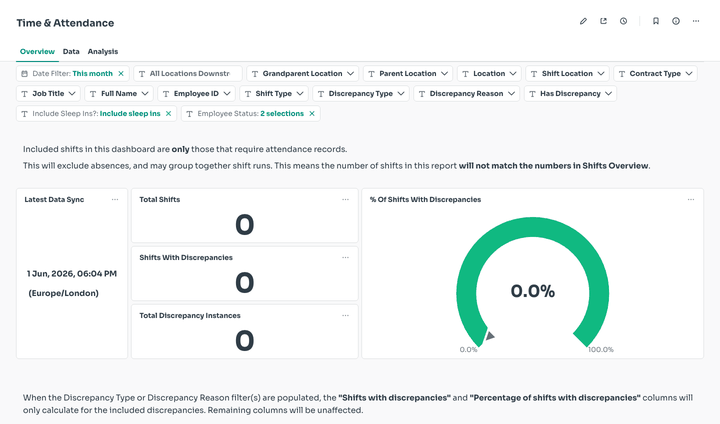The height and width of the screenshot is (424, 720).
Task: Open the Has Discrepancy filter
Action: tap(570, 94)
